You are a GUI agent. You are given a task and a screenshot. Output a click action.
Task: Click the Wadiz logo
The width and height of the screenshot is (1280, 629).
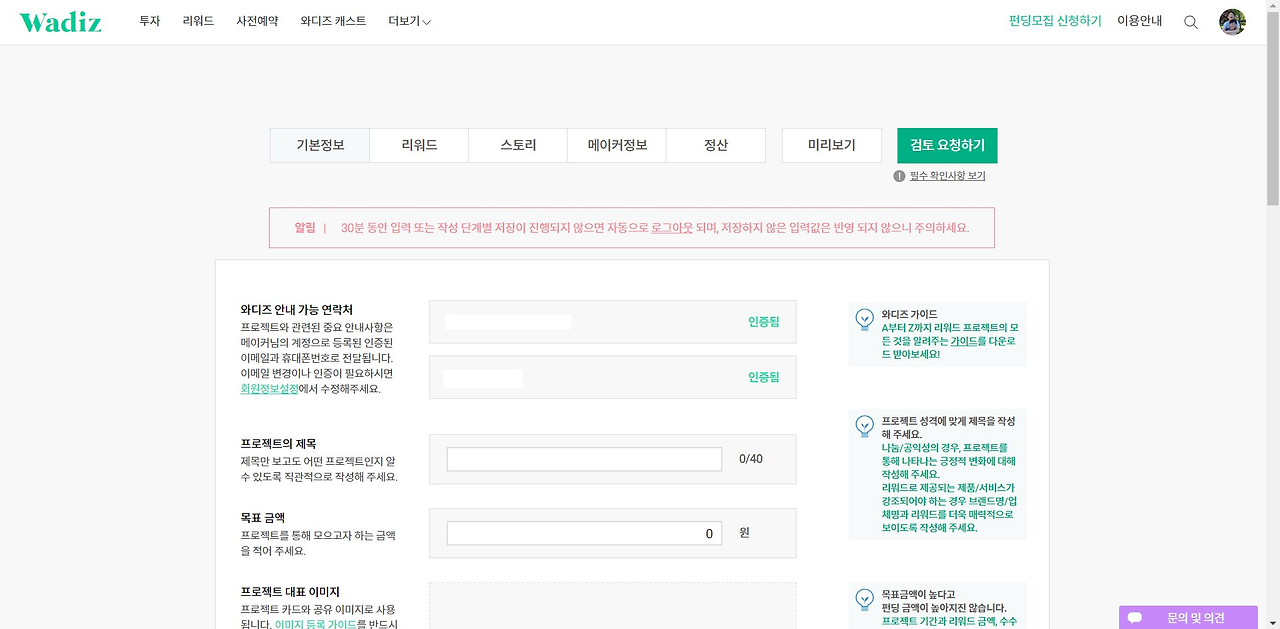(x=60, y=22)
